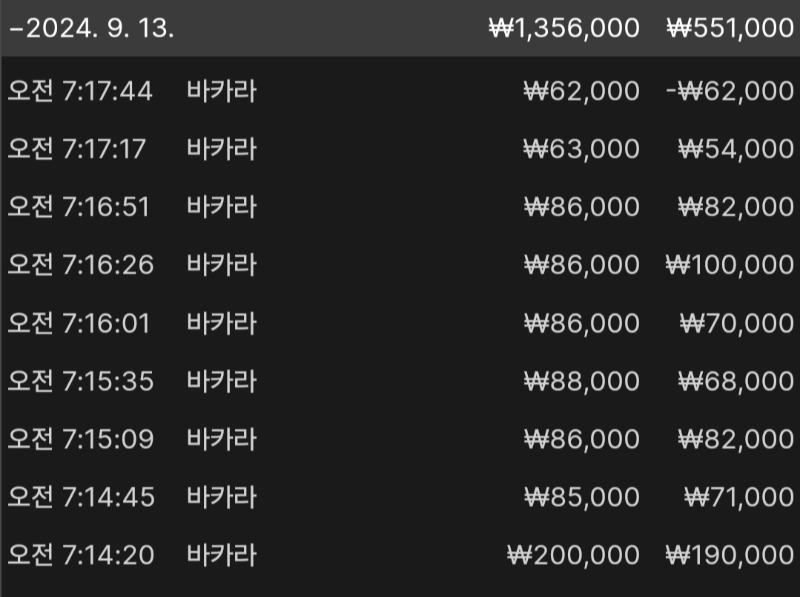The image size is (800, 597).
Task: Click the ₩63,000 bet amount
Action: (582, 149)
